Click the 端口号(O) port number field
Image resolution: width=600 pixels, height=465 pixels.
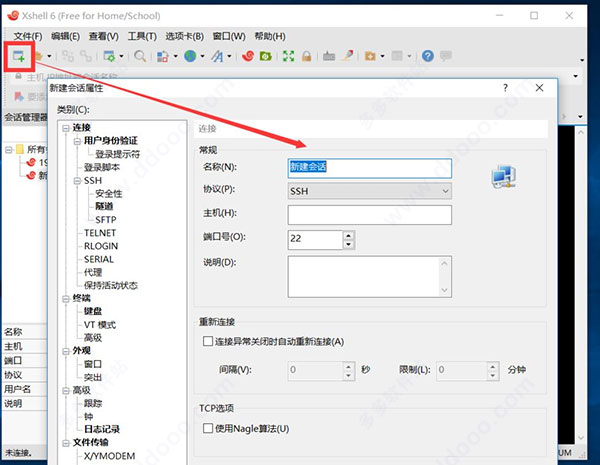(x=315, y=240)
